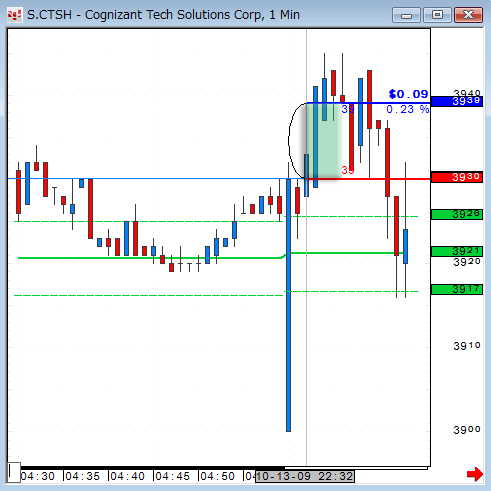
Task: Click the 04:35 time axis label
Action: (82, 476)
